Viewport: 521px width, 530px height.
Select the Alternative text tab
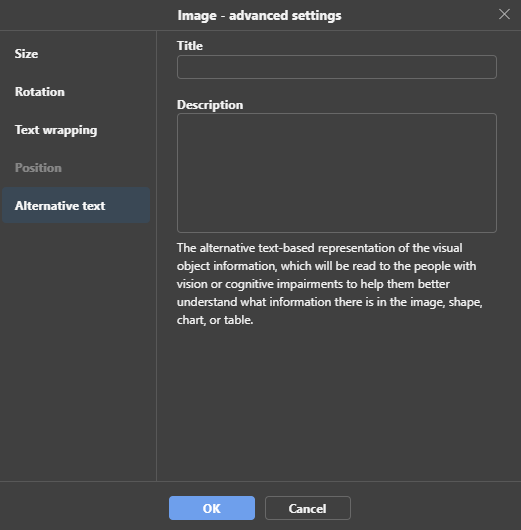tap(75, 206)
